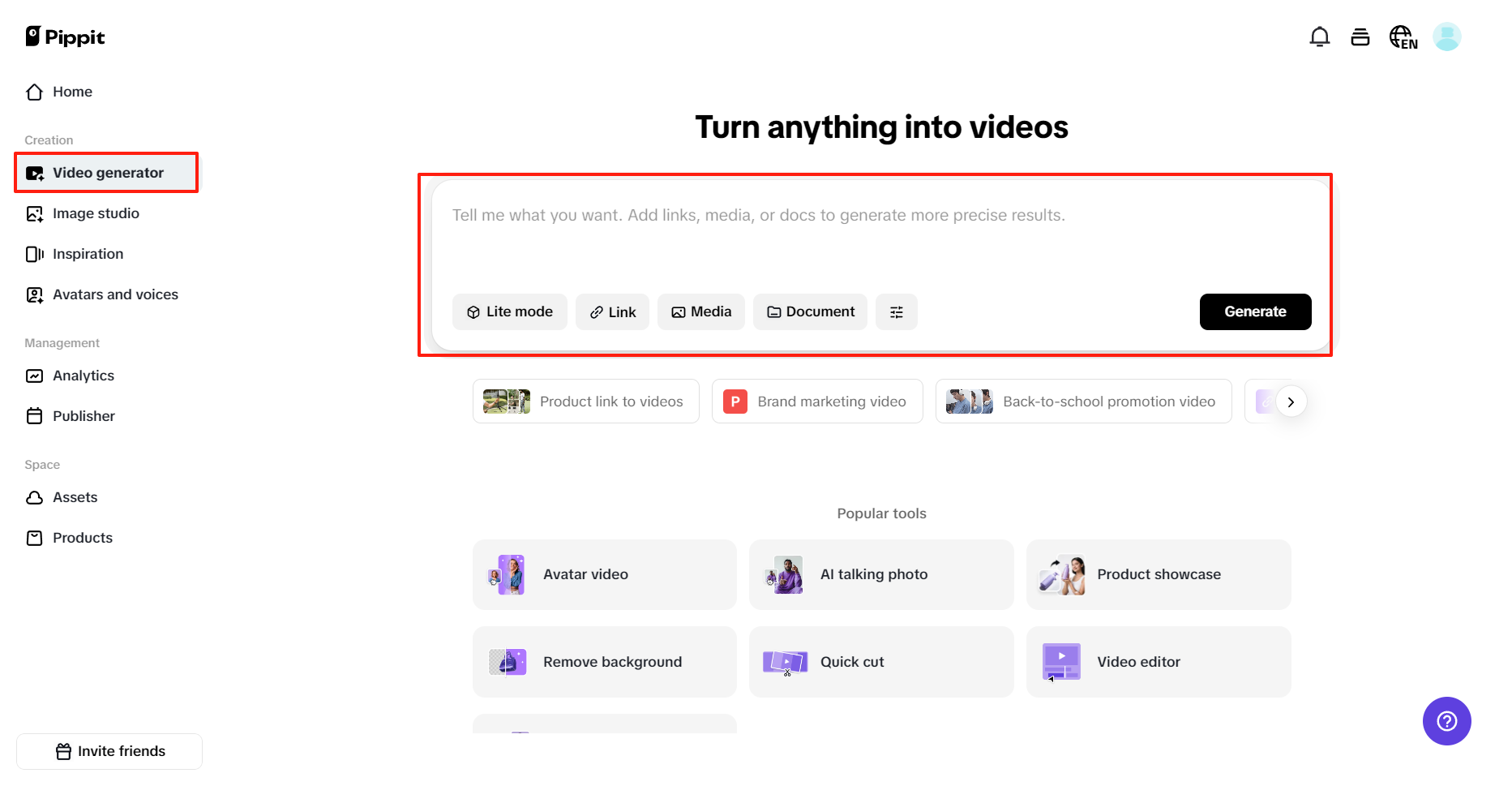Open the account avatar menu
Screen dimensions: 1512x786
click(1447, 37)
